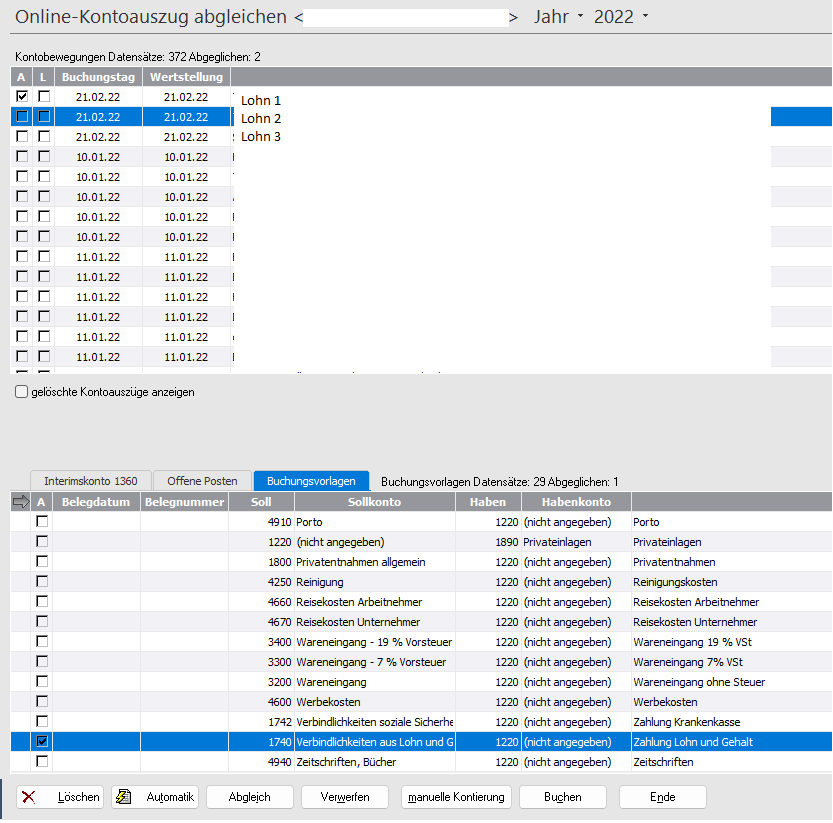Image resolution: width=833 pixels, height=823 pixels.
Task: Click the Abgleich button
Action: (x=249, y=796)
